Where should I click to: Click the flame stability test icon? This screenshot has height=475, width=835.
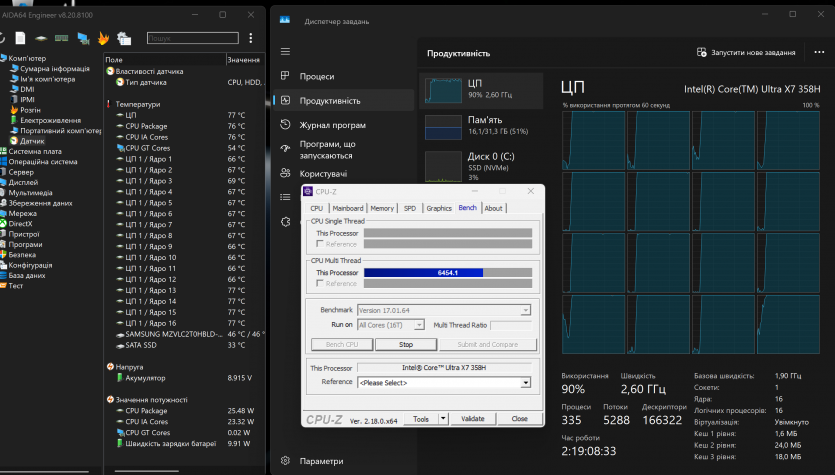pos(104,39)
